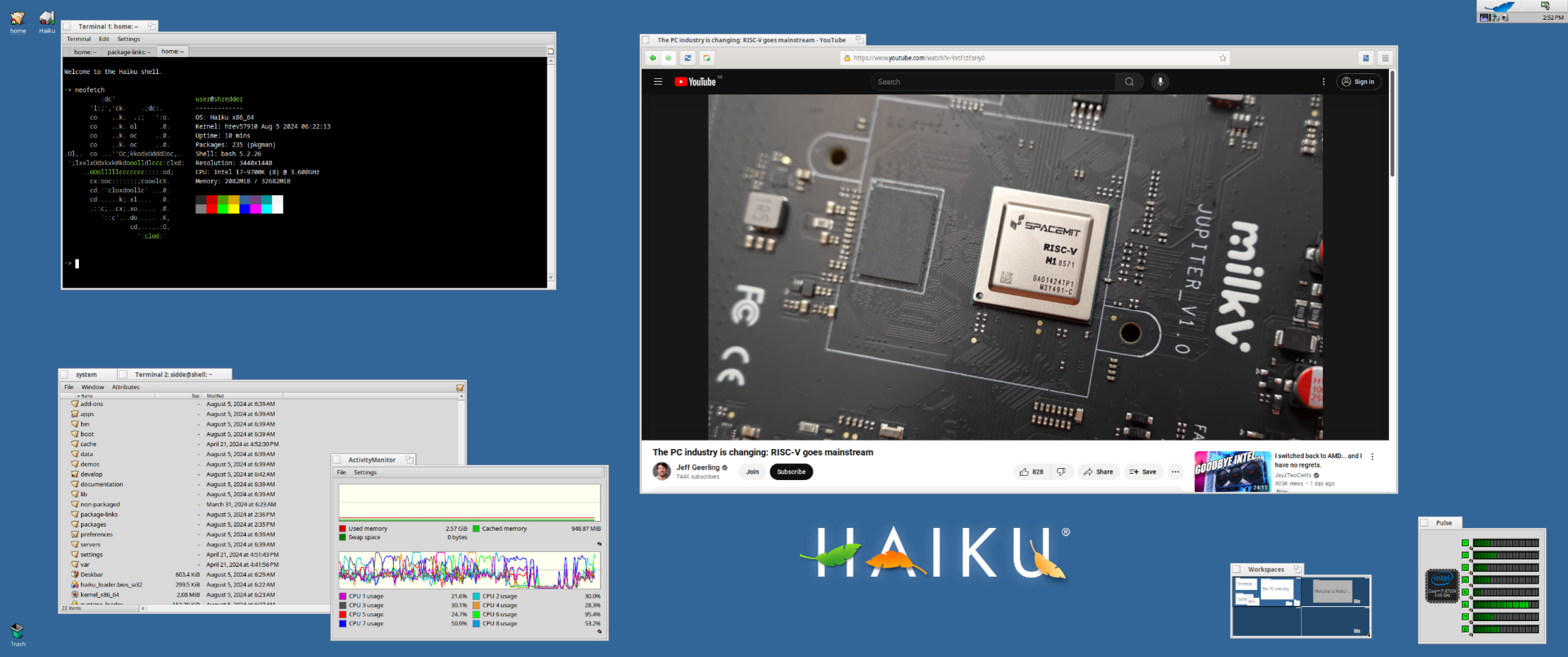Click the browser URL address field

pos(1035,58)
